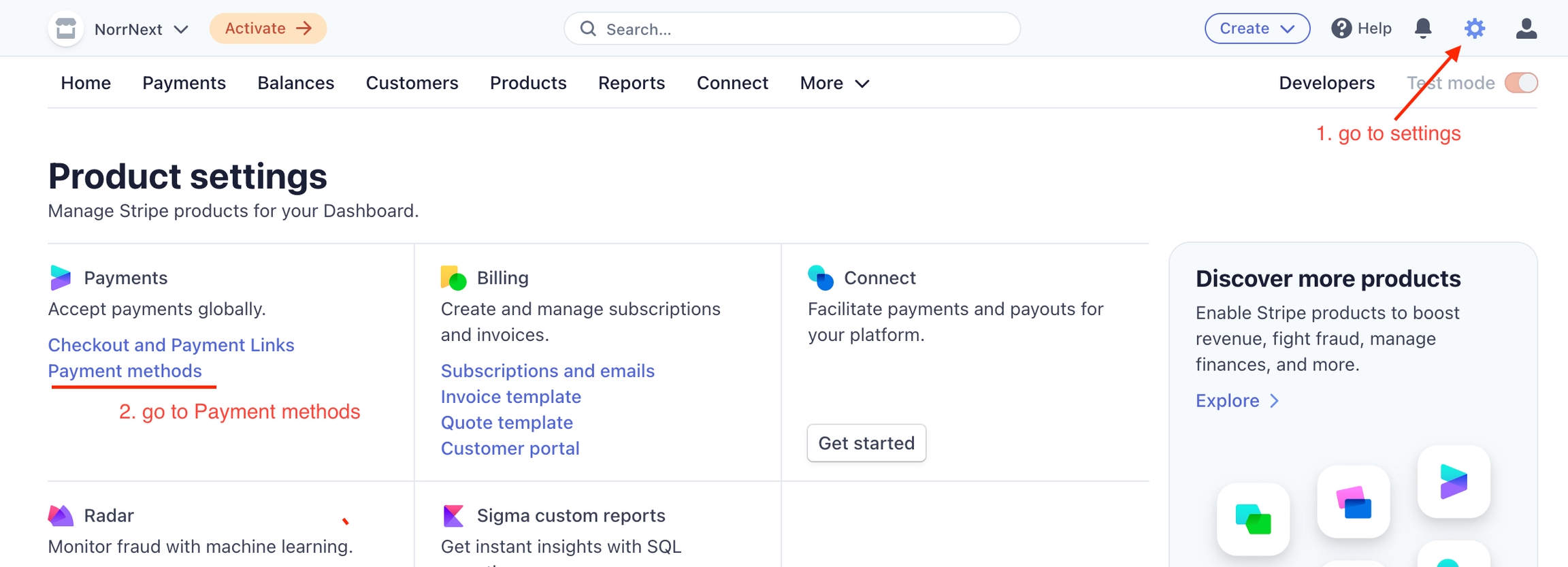The height and width of the screenshot is (567, 1568).
Task: Toggle the Test mode switch
Action: pyautogui.click(x=1520, y=83)
